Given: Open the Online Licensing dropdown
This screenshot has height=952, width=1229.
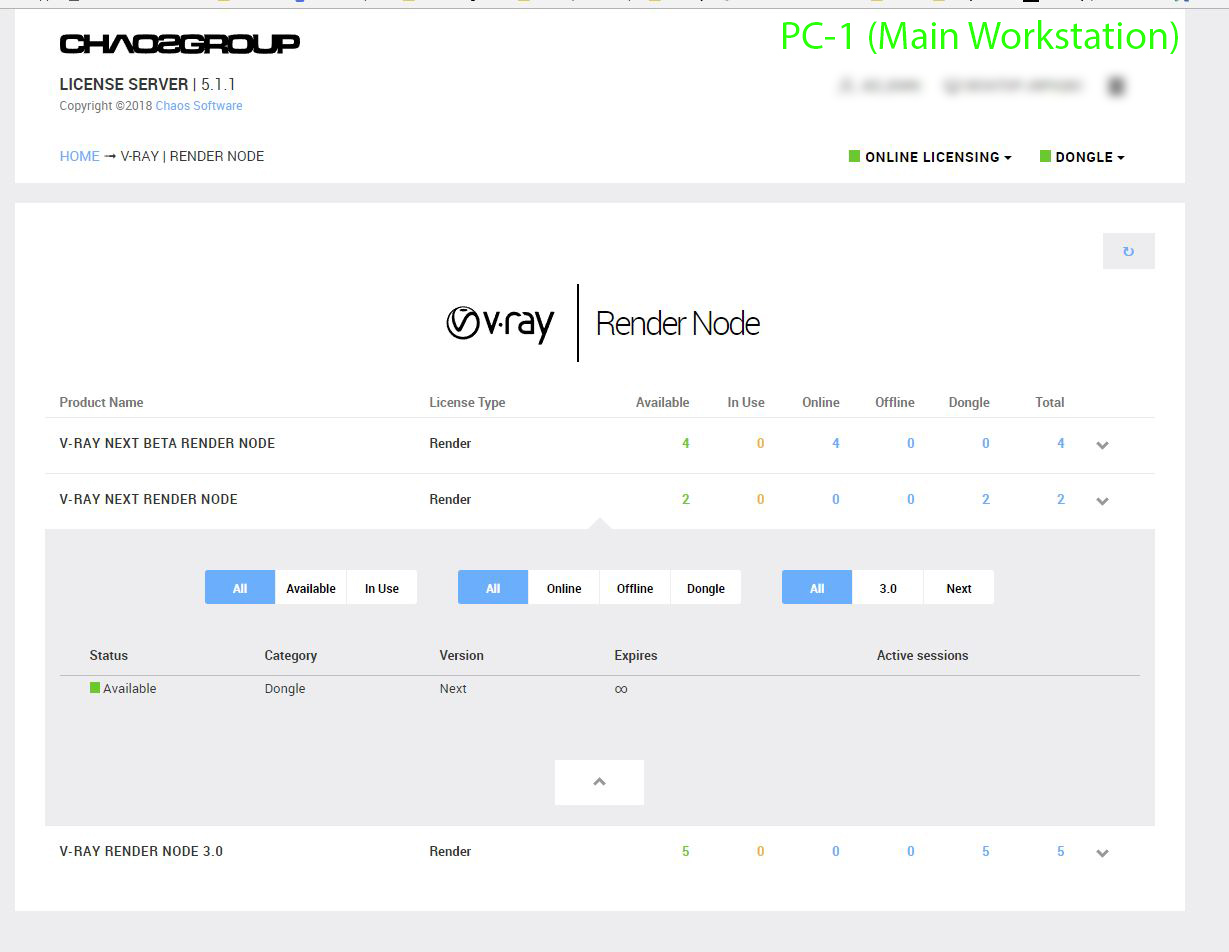Looking at the screenshot, I should (x=931, y=157).
